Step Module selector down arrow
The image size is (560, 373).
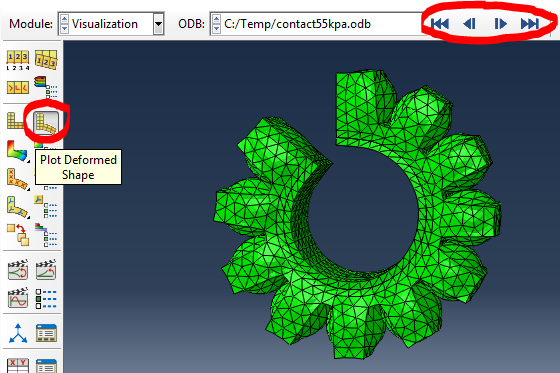tap(64, 29)
